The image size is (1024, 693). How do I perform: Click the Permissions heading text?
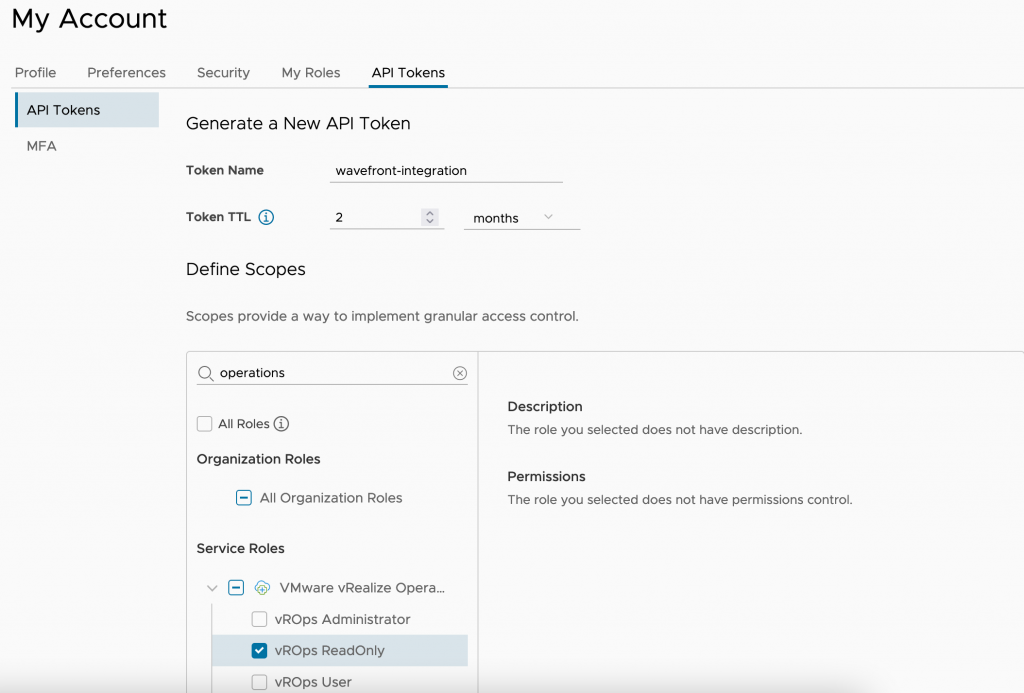pos(547,476)
